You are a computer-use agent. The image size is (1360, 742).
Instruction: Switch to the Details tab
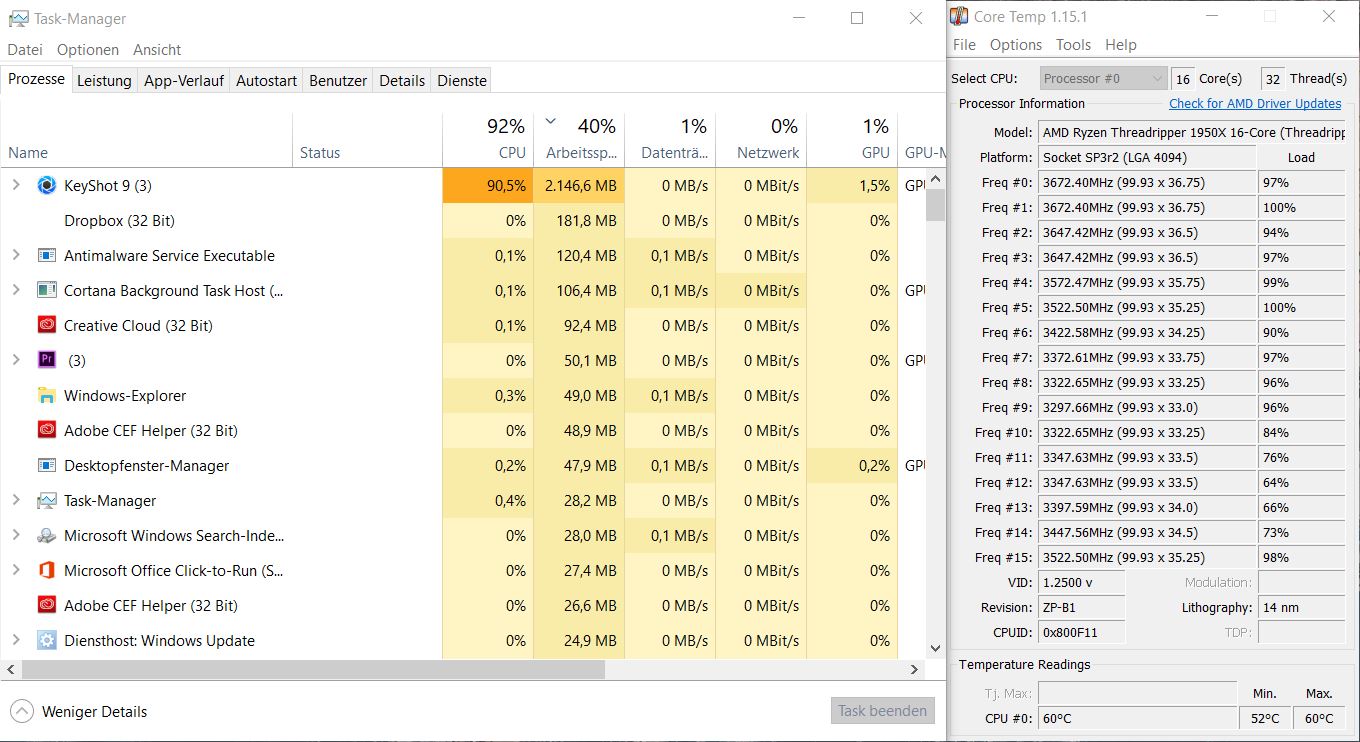402,81
